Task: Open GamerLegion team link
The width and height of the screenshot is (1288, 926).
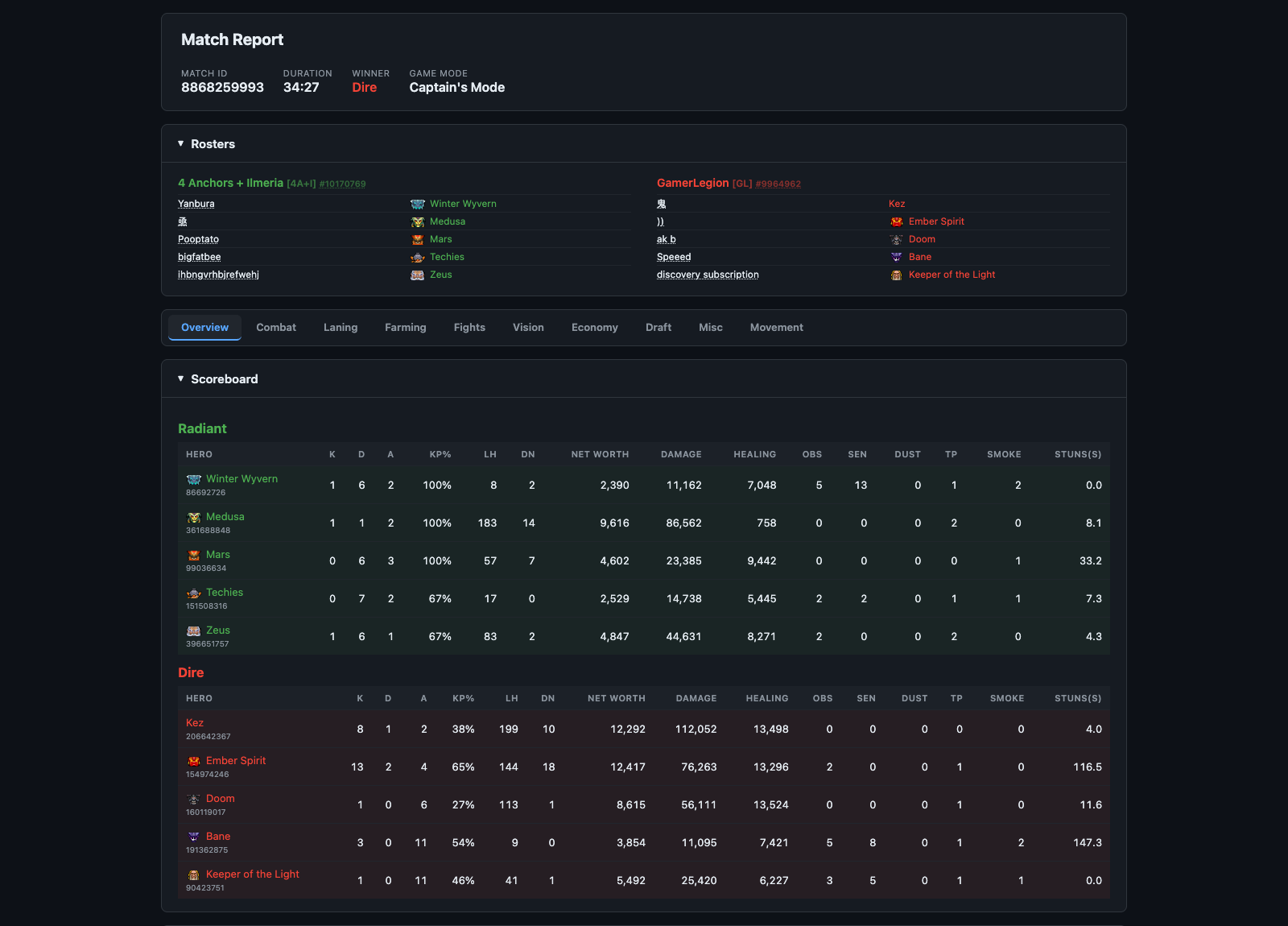Action: click(x=693, y=184)
